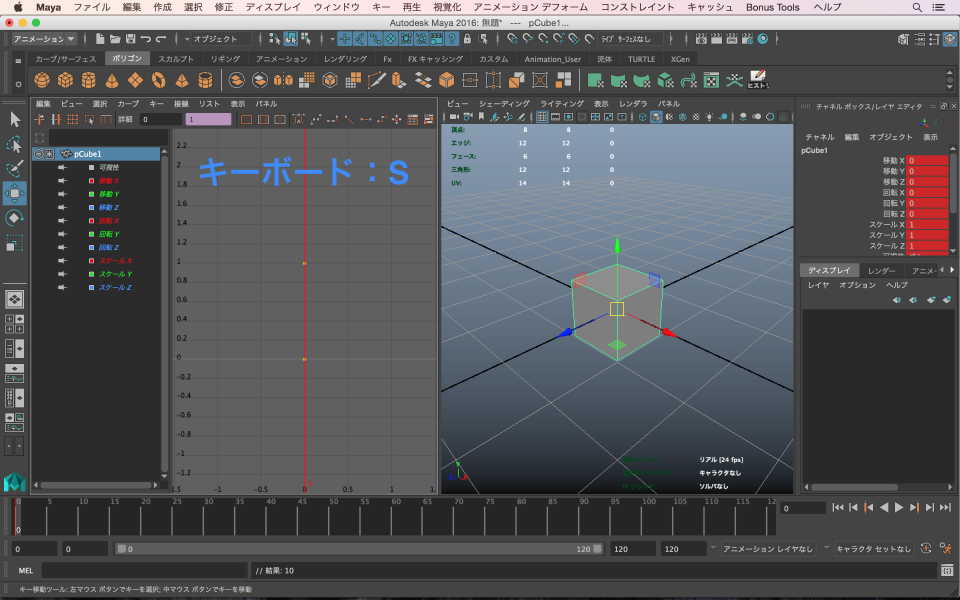Image resolution: width=960 pixels, height=600 pixels.
Task: Open the オブジェクト selection mask dropdown
Action: [219, 39]
